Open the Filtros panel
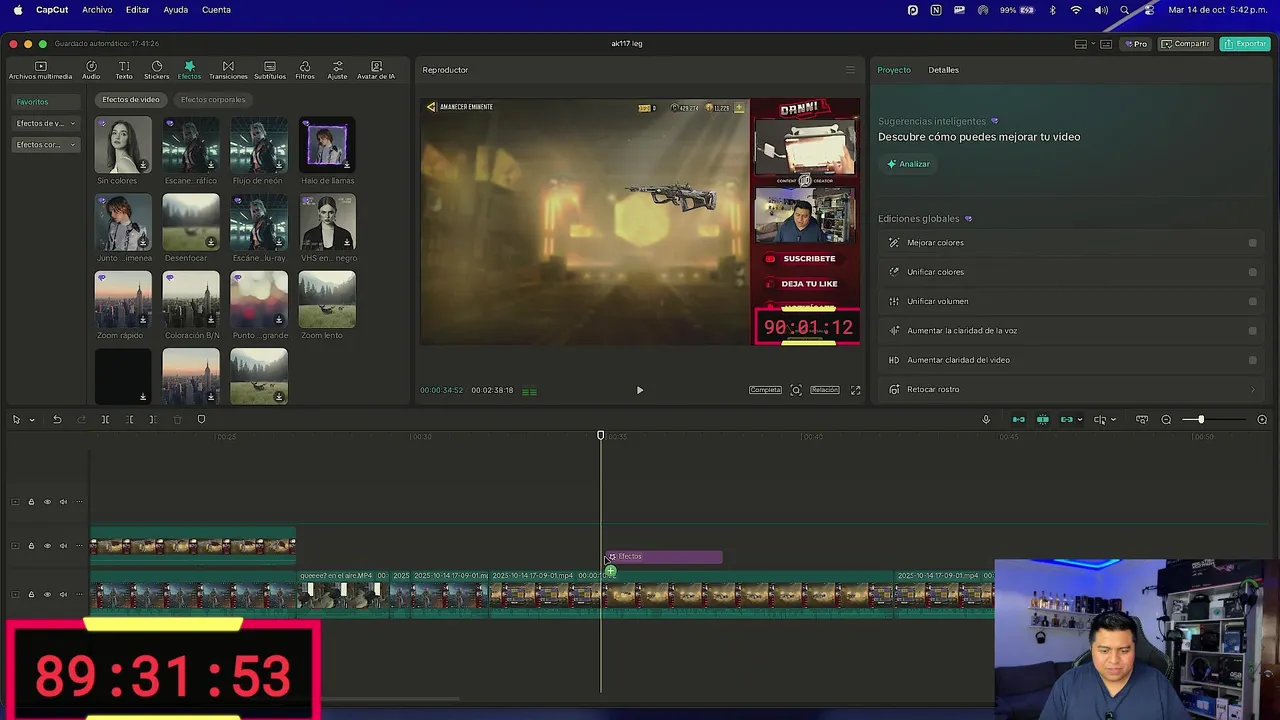 click(305, 70)
